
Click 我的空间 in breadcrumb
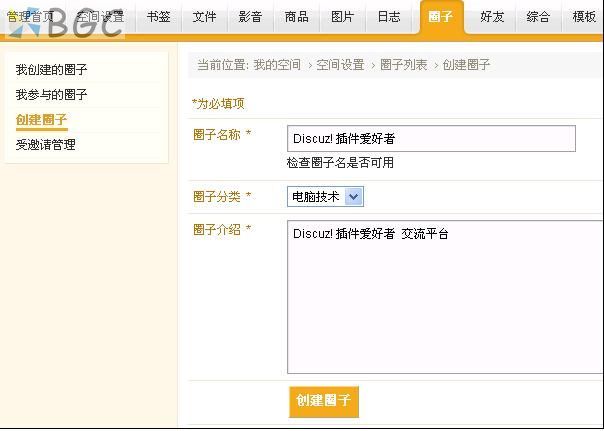(277, 65)
